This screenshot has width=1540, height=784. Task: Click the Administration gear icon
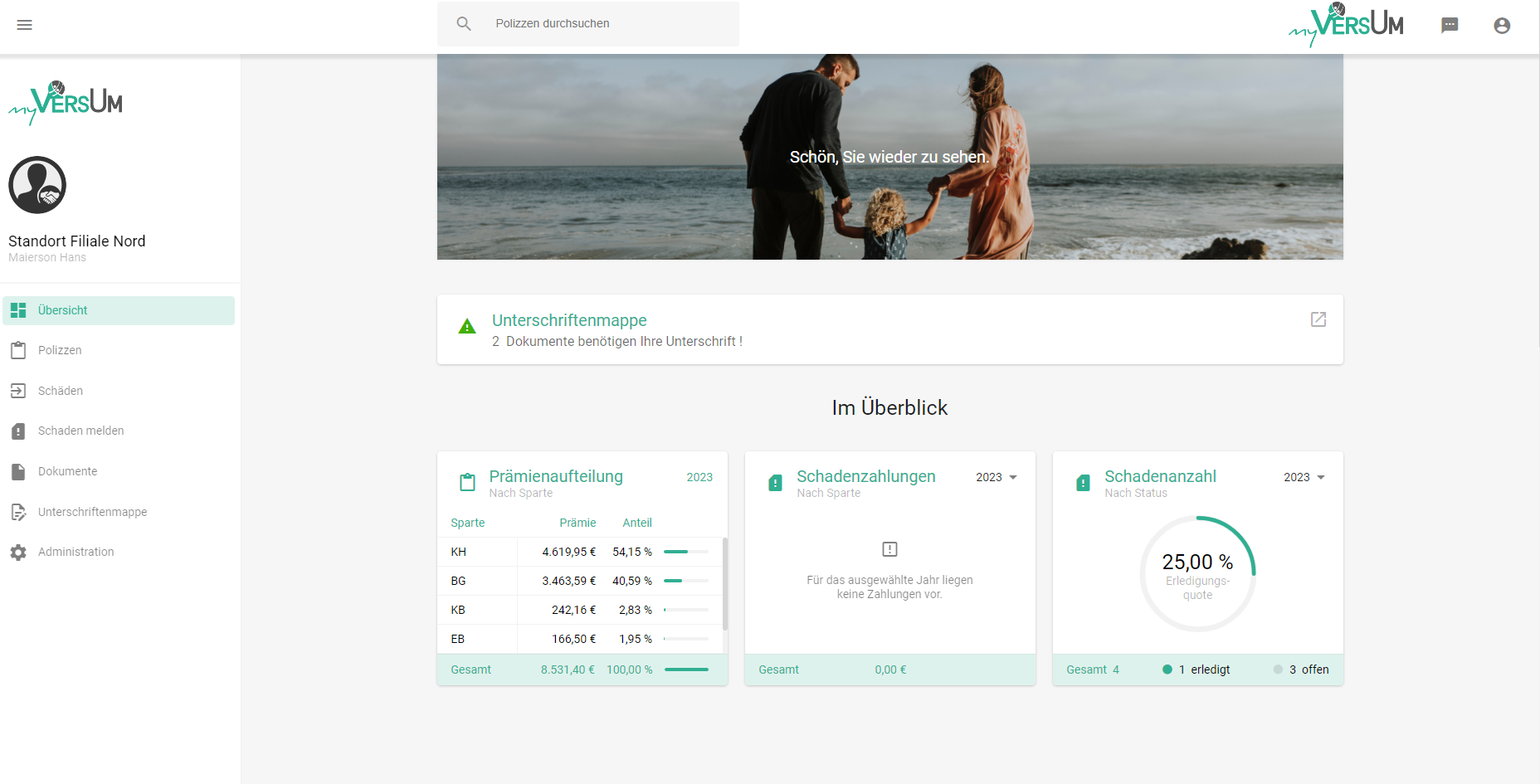coord(18,553)
